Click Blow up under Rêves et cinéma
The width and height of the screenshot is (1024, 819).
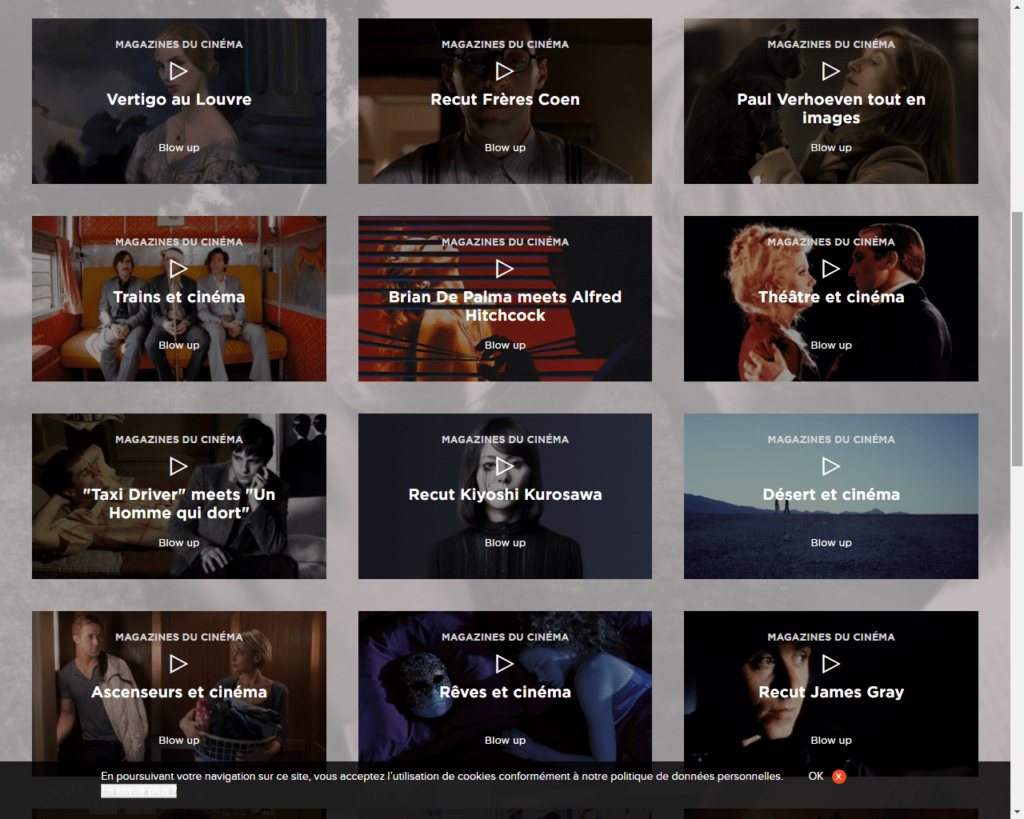coord(505,741)
